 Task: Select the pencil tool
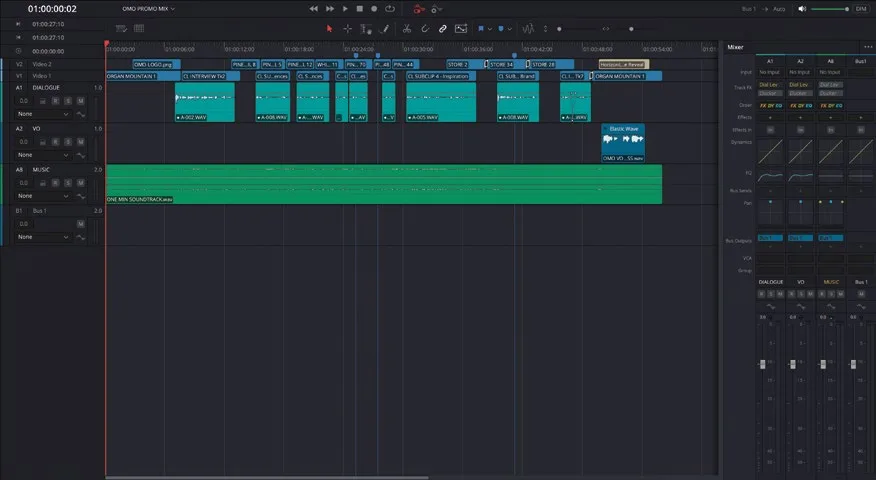click(x=384, y=28)
